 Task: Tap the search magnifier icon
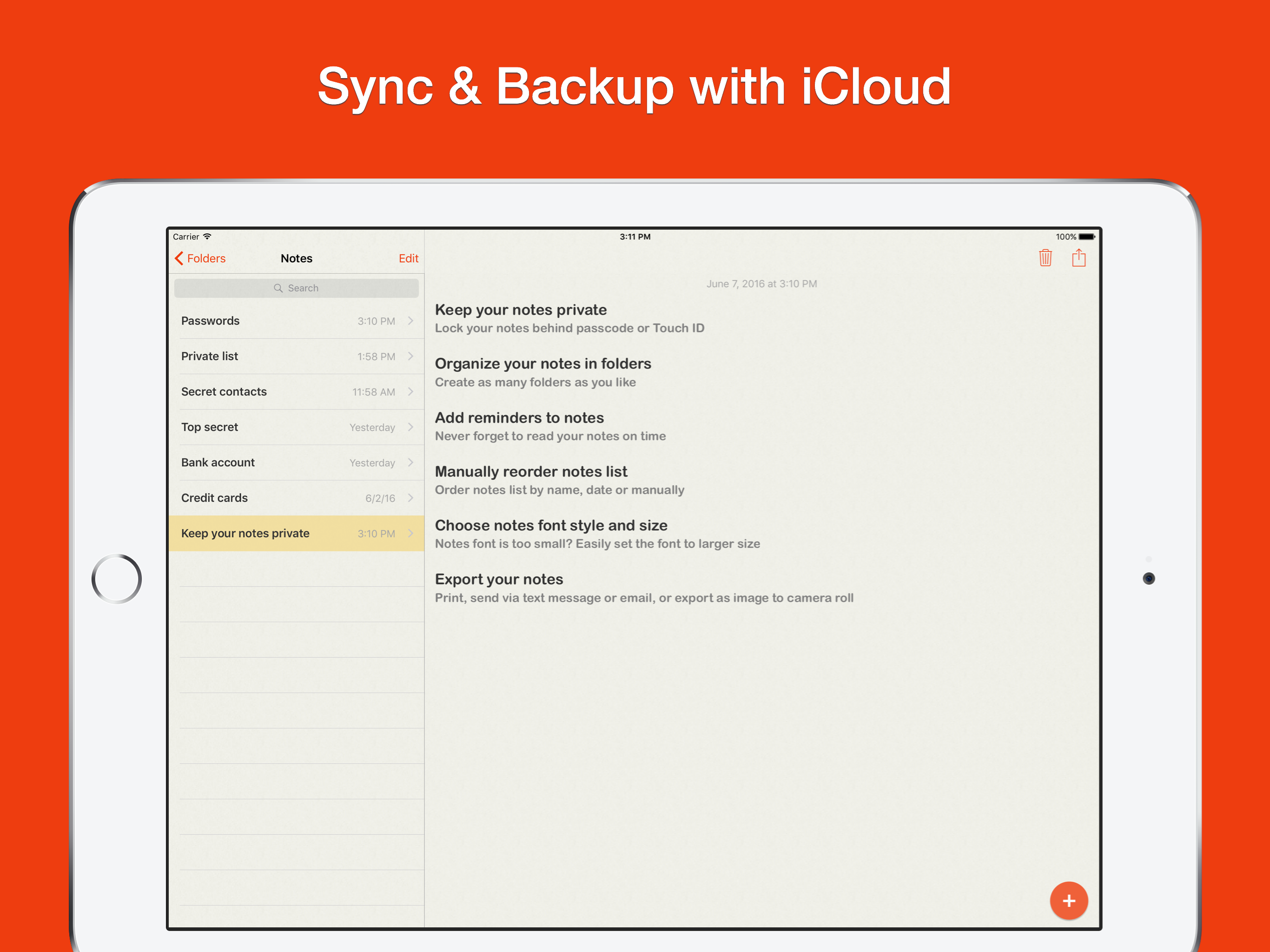point(278,288)
